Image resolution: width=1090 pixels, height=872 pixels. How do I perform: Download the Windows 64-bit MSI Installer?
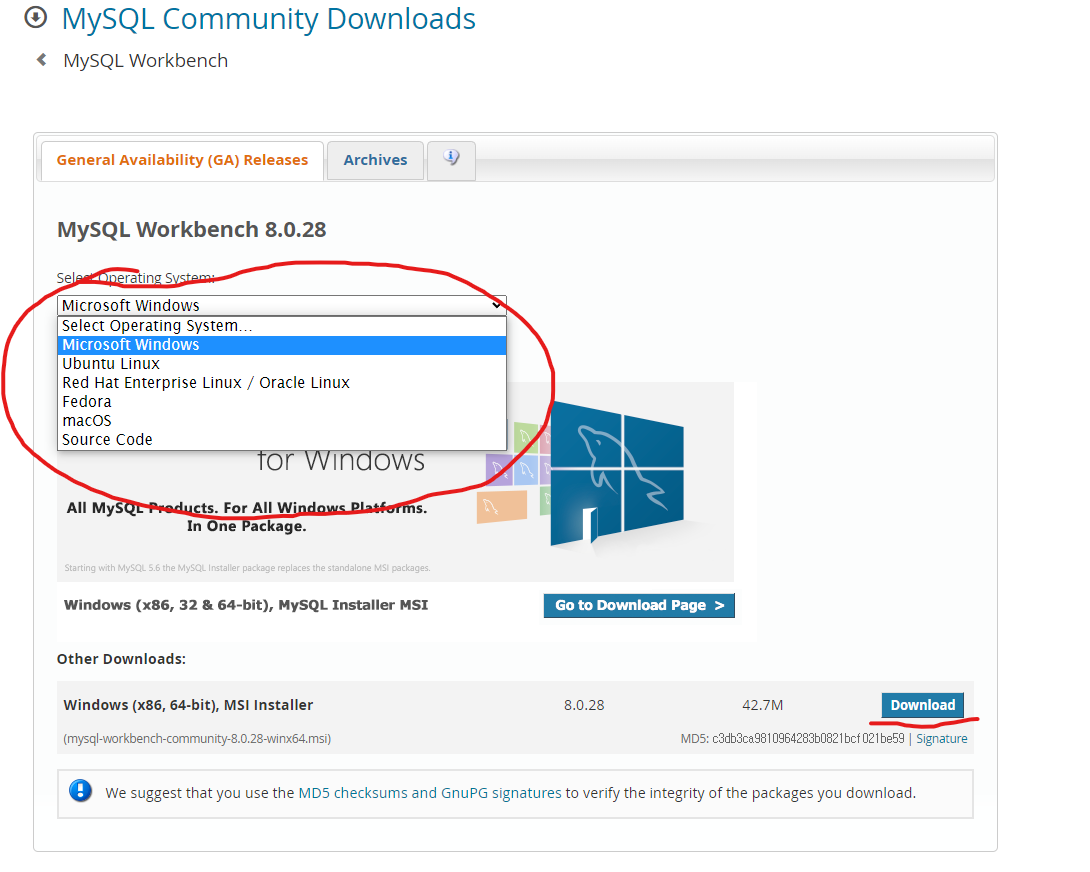(x=922, y=705)
